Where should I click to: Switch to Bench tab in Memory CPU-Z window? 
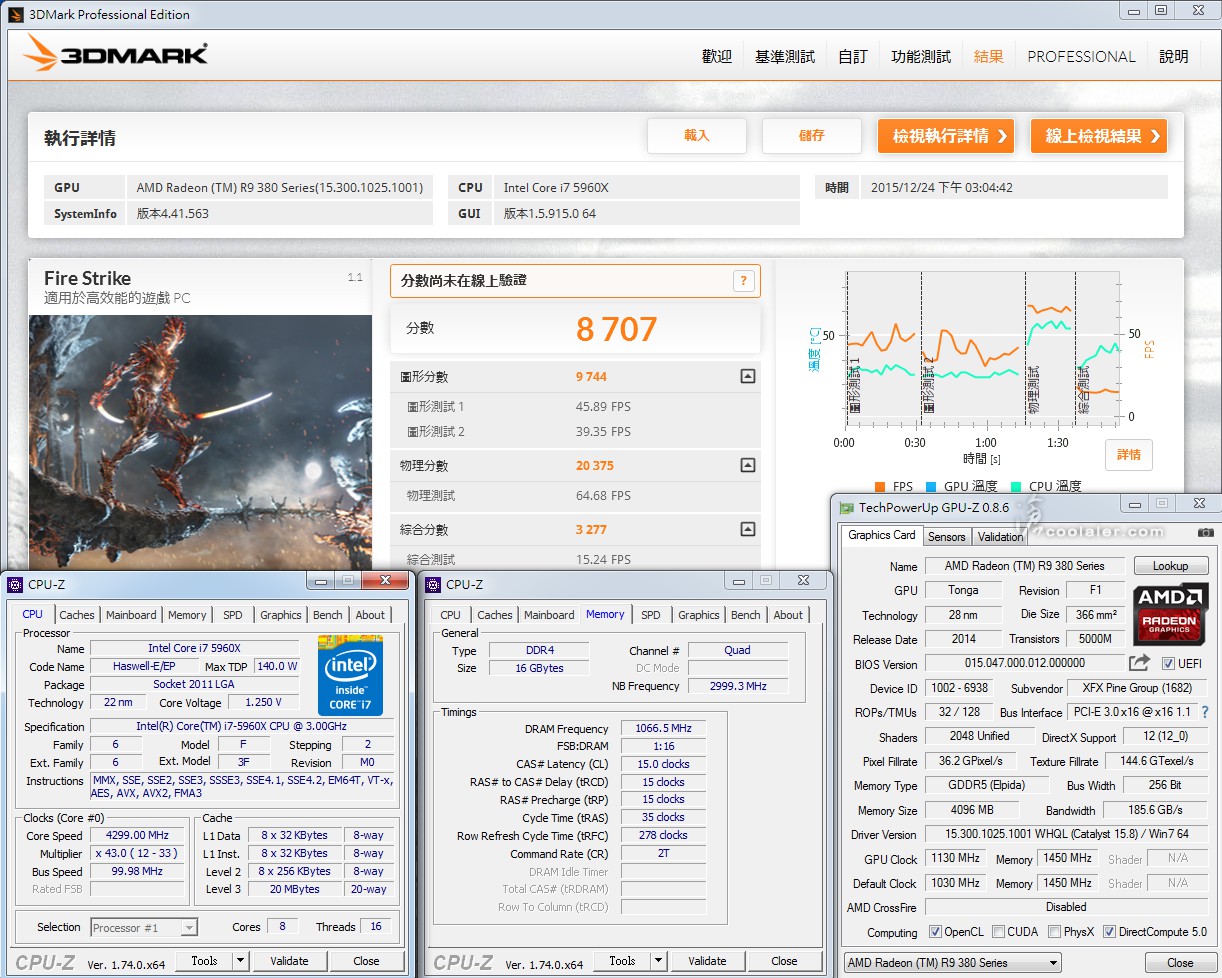click(x=746, y=615)
